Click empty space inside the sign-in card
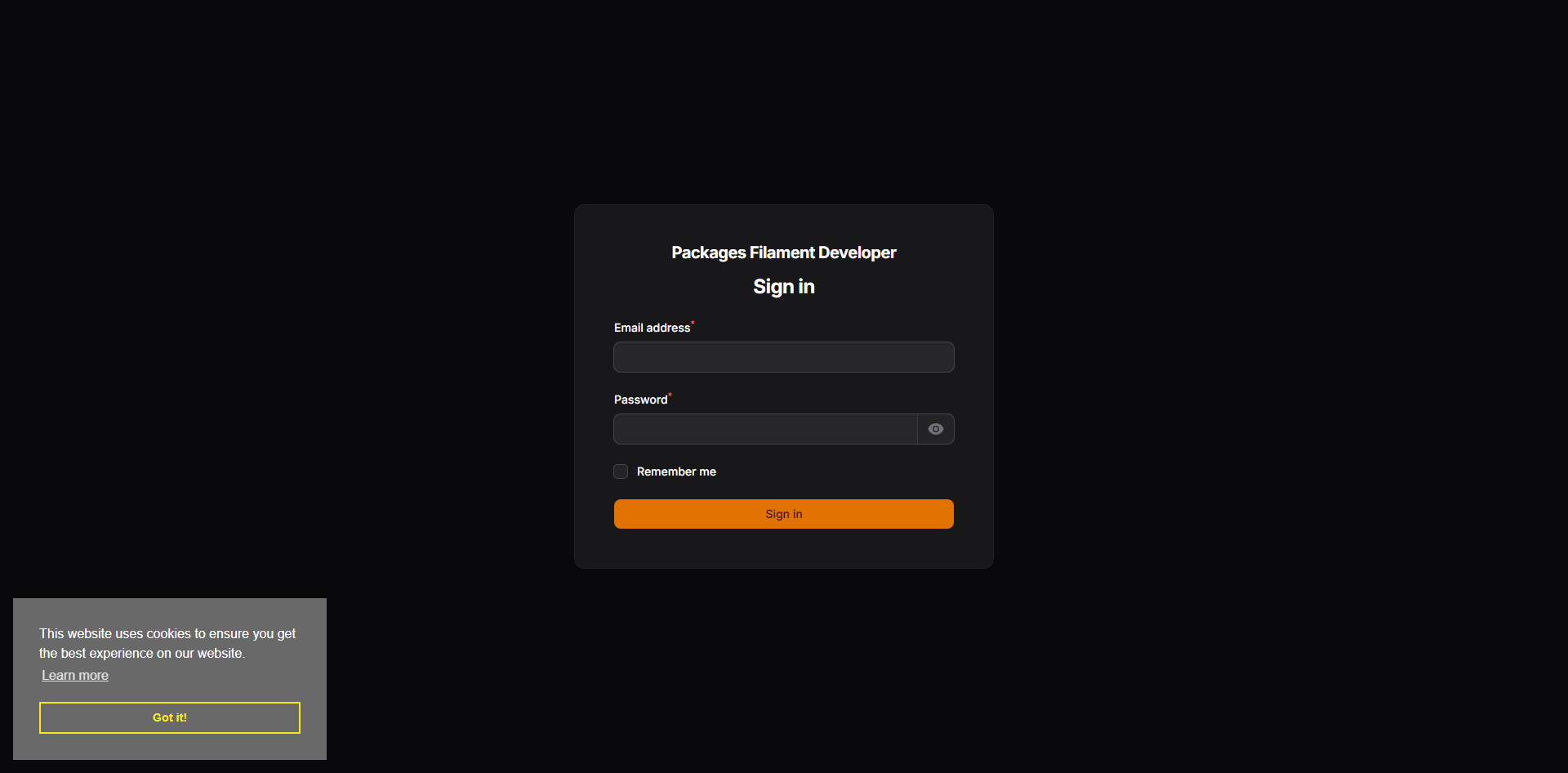This screenshot has height=773, width=1568. (x=784, y=547)
